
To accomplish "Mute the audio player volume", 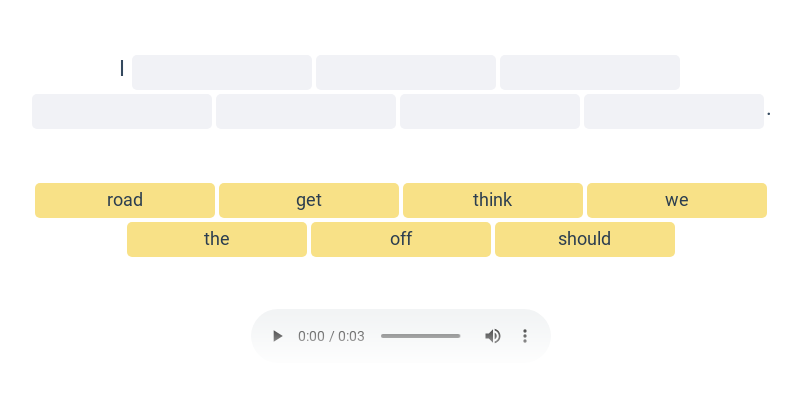I will 493,336.
